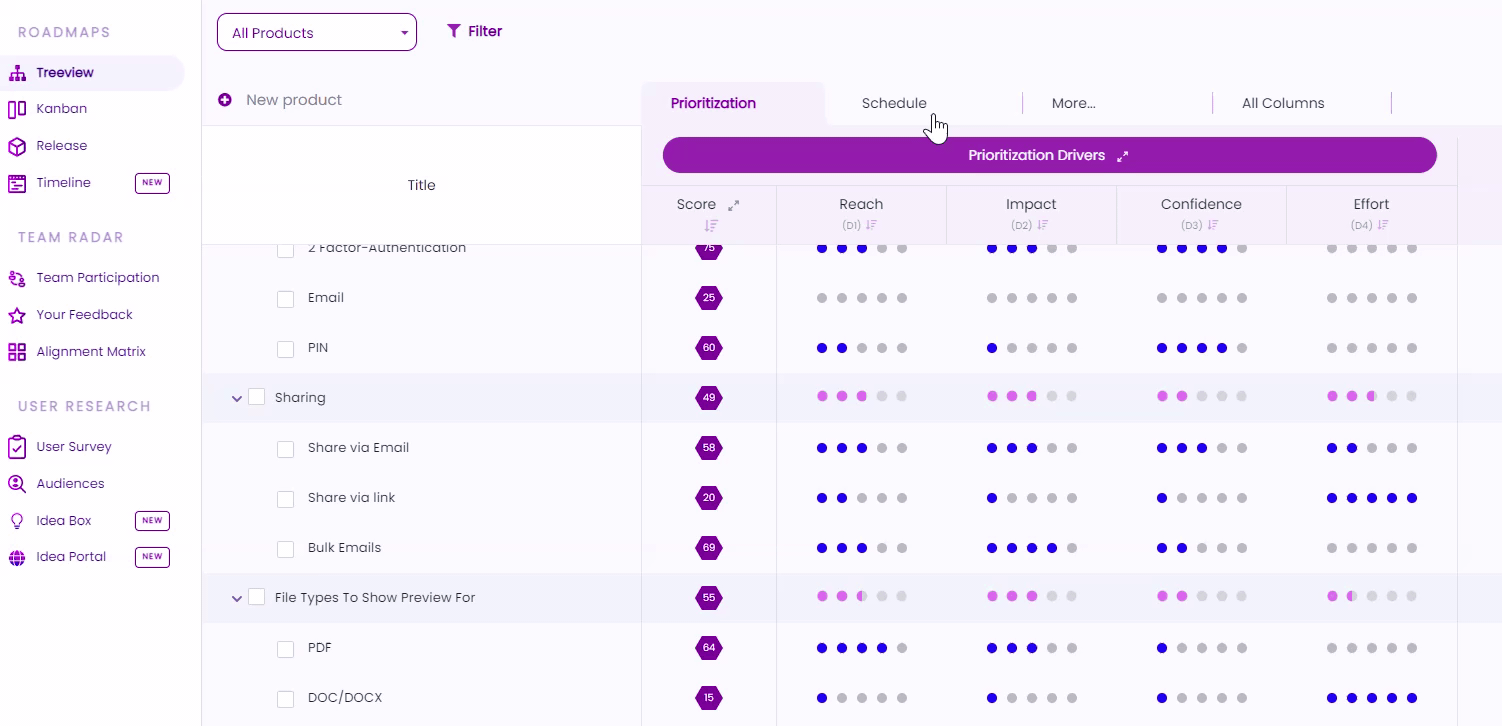Collapse the Sharing group chevron
This screenshot has height=726, width=1502.
tap(237, 398)
